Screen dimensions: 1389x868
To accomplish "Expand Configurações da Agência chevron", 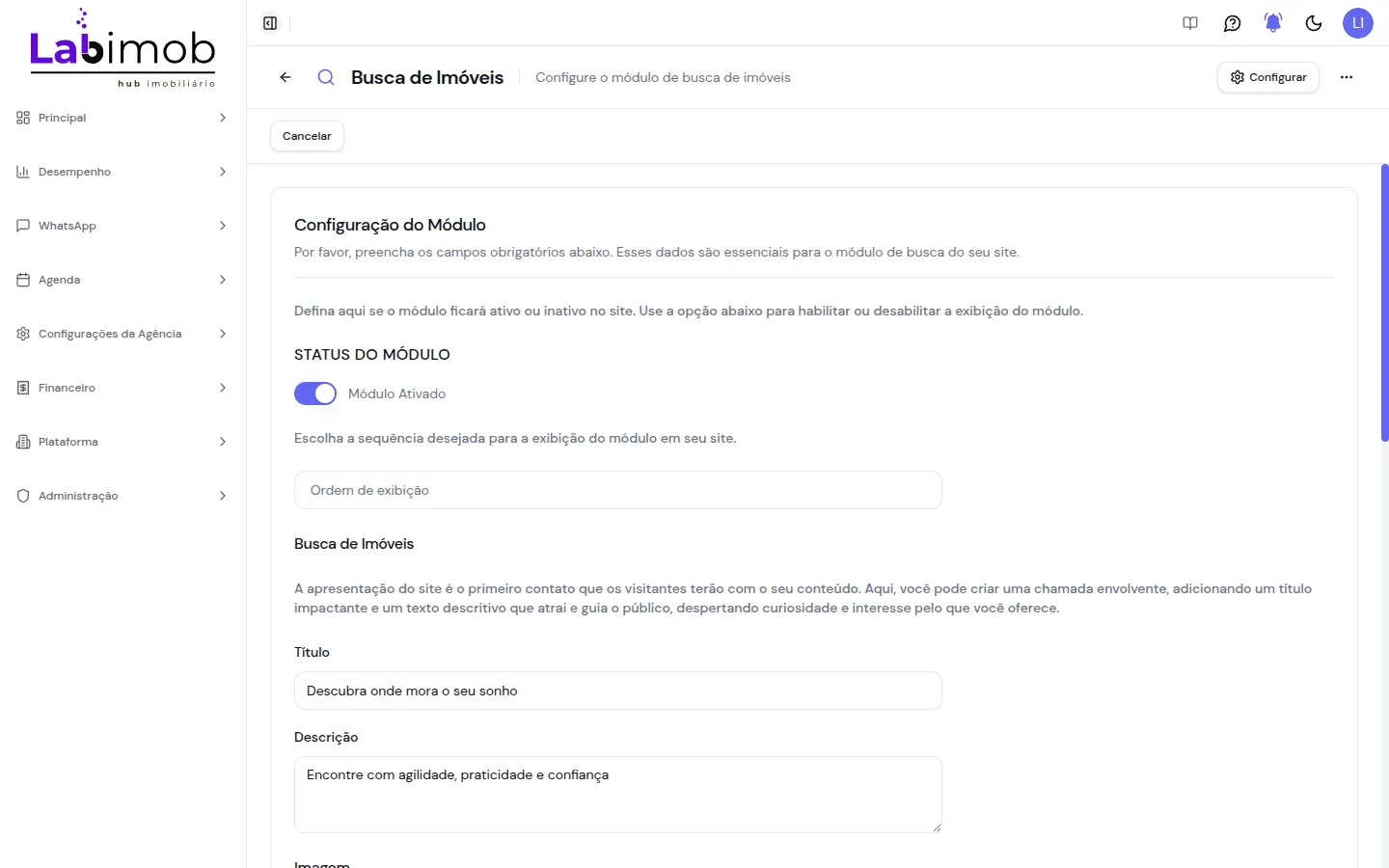I will [223, 334].
